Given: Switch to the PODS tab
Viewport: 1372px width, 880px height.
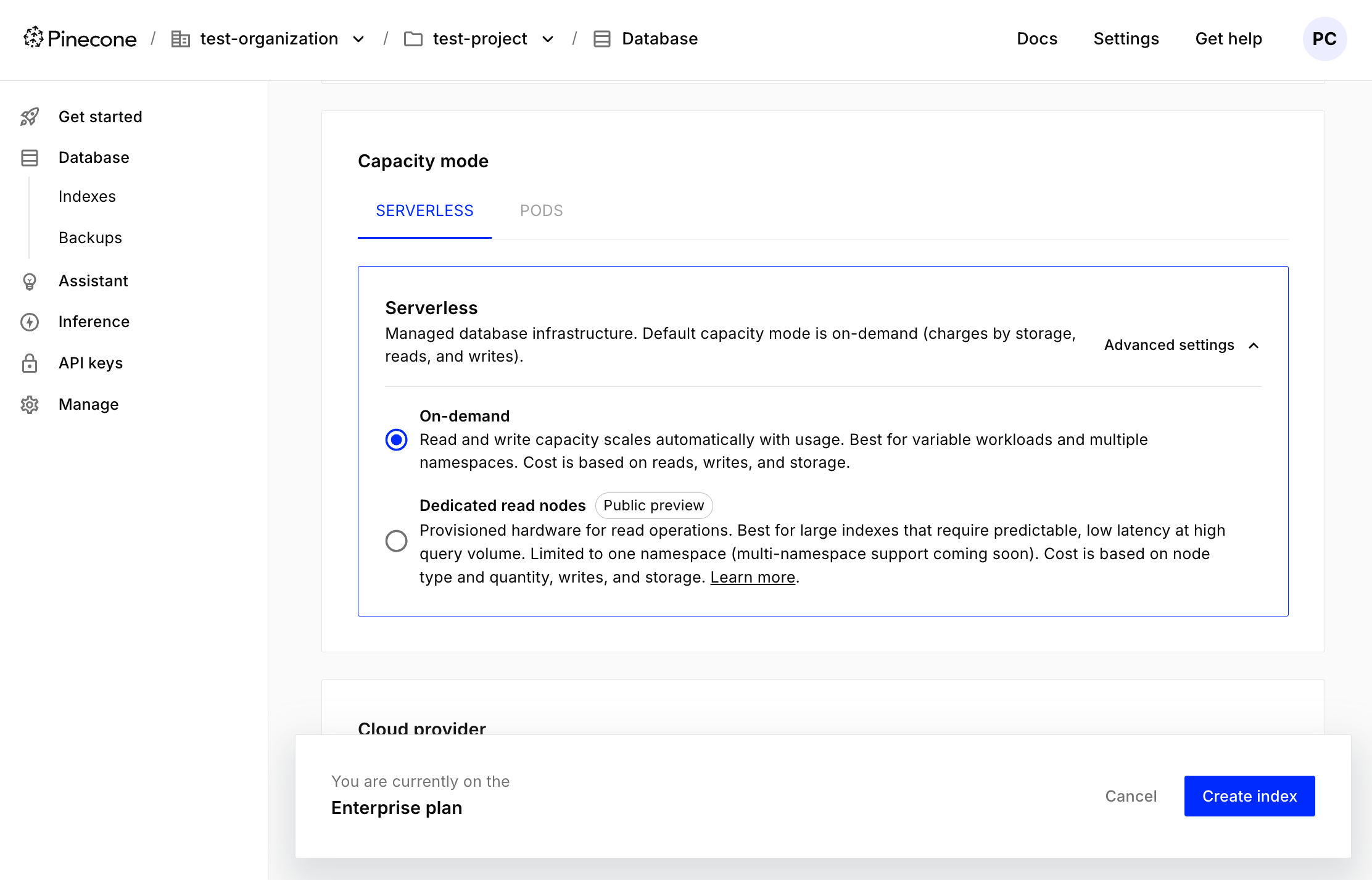Looking at the screenshot, I should (541, 210).
